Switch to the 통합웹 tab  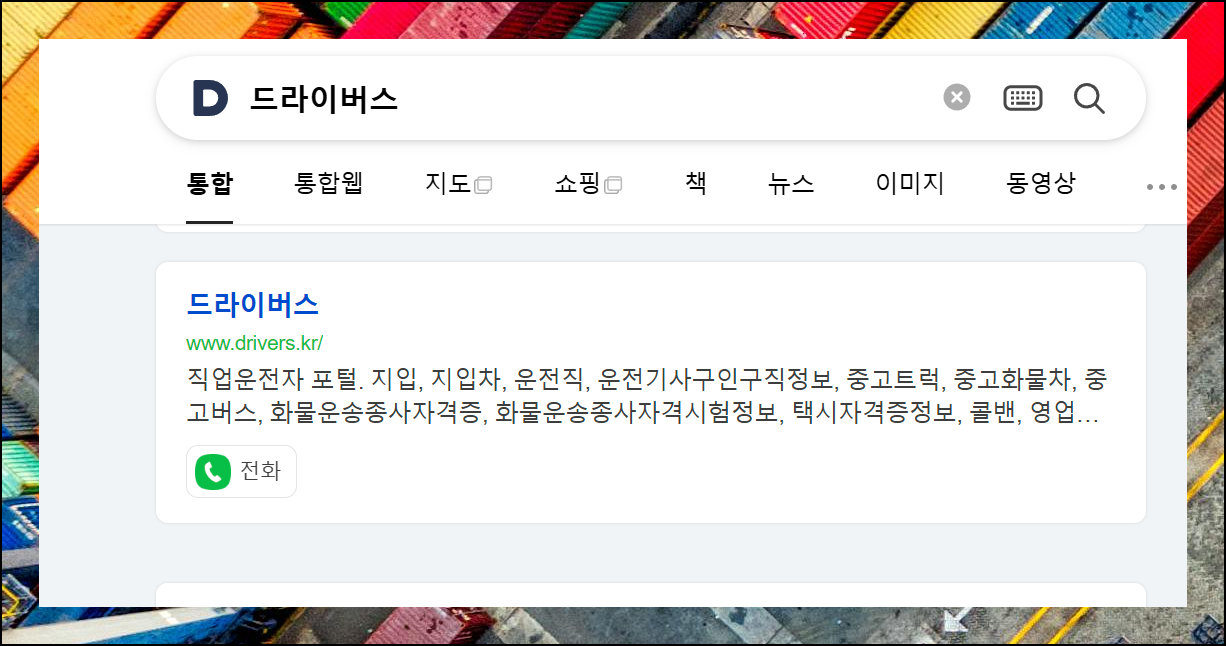click(328, 184)
